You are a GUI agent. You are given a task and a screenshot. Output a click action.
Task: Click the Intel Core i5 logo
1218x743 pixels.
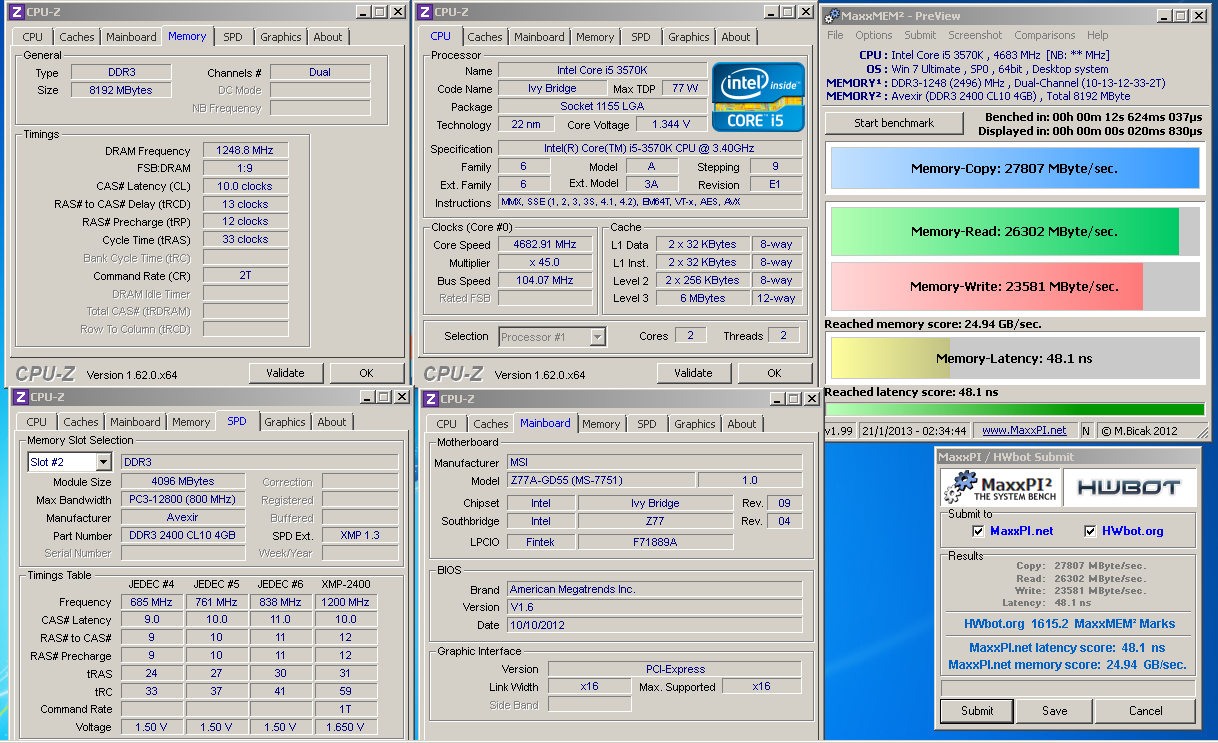click(758, 97)
